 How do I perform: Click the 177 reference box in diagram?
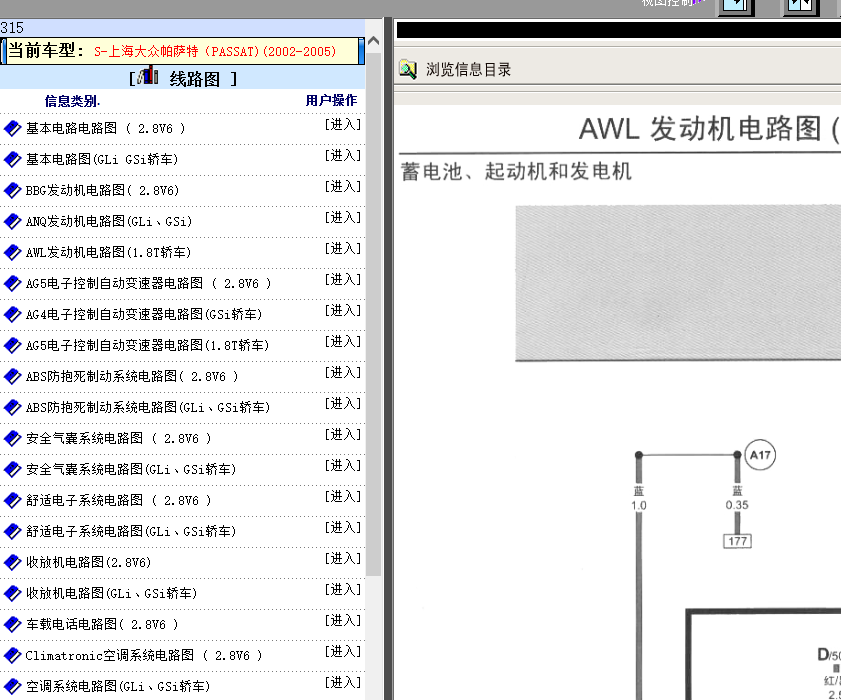click(x=737, y=541)
